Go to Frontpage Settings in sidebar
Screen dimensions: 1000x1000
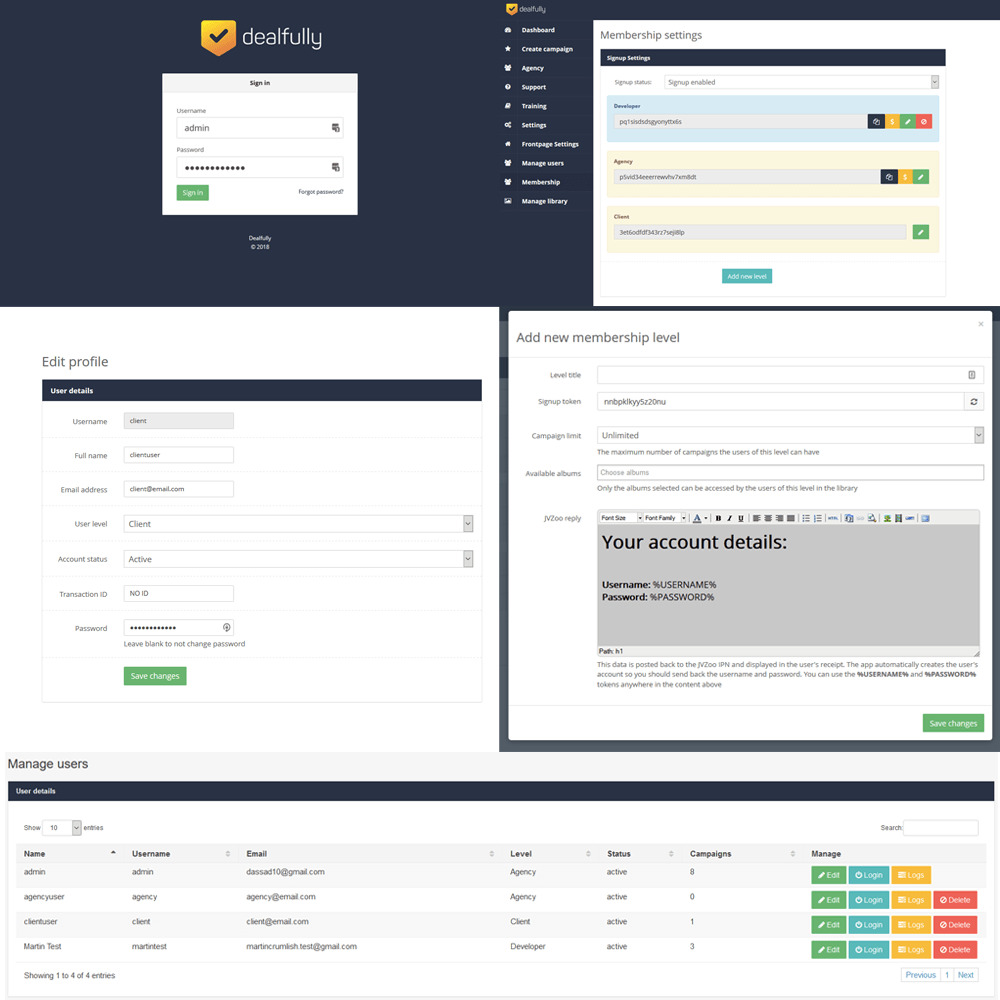click(x=549, y=144)
